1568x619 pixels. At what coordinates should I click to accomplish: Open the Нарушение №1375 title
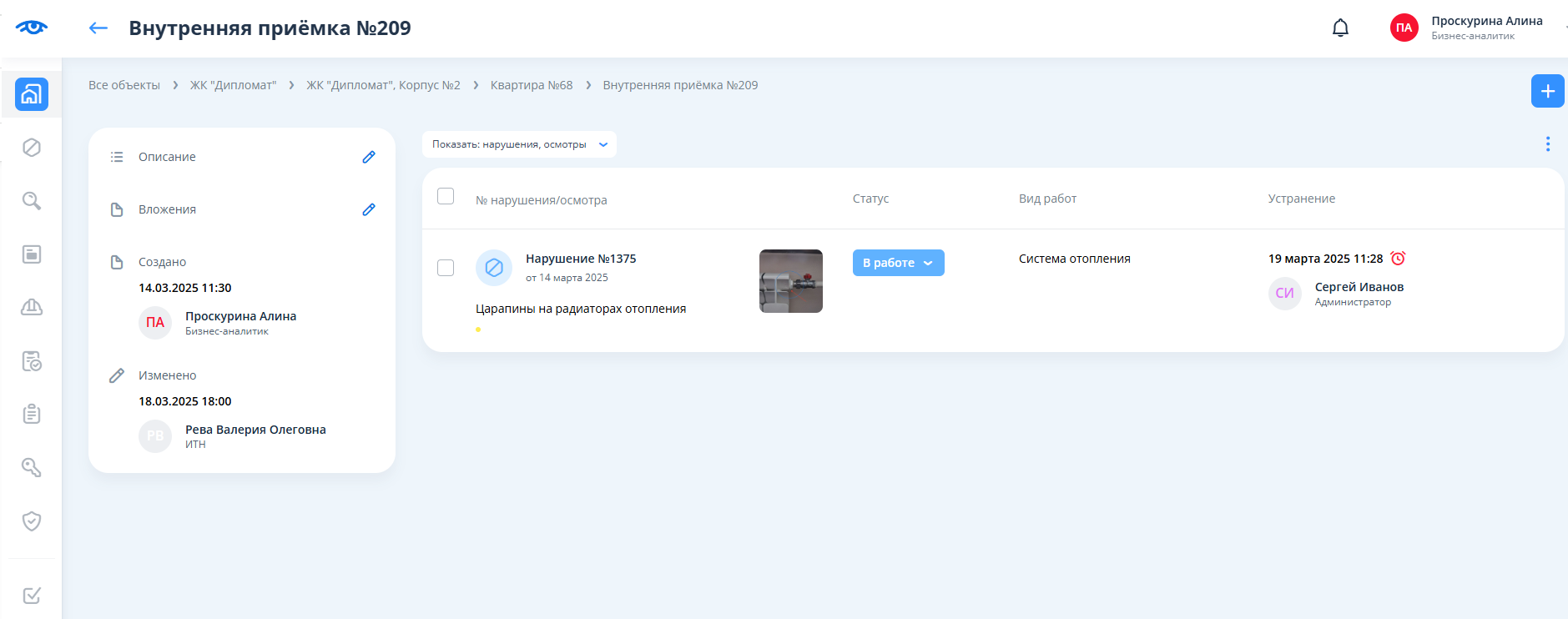point(581,259)
